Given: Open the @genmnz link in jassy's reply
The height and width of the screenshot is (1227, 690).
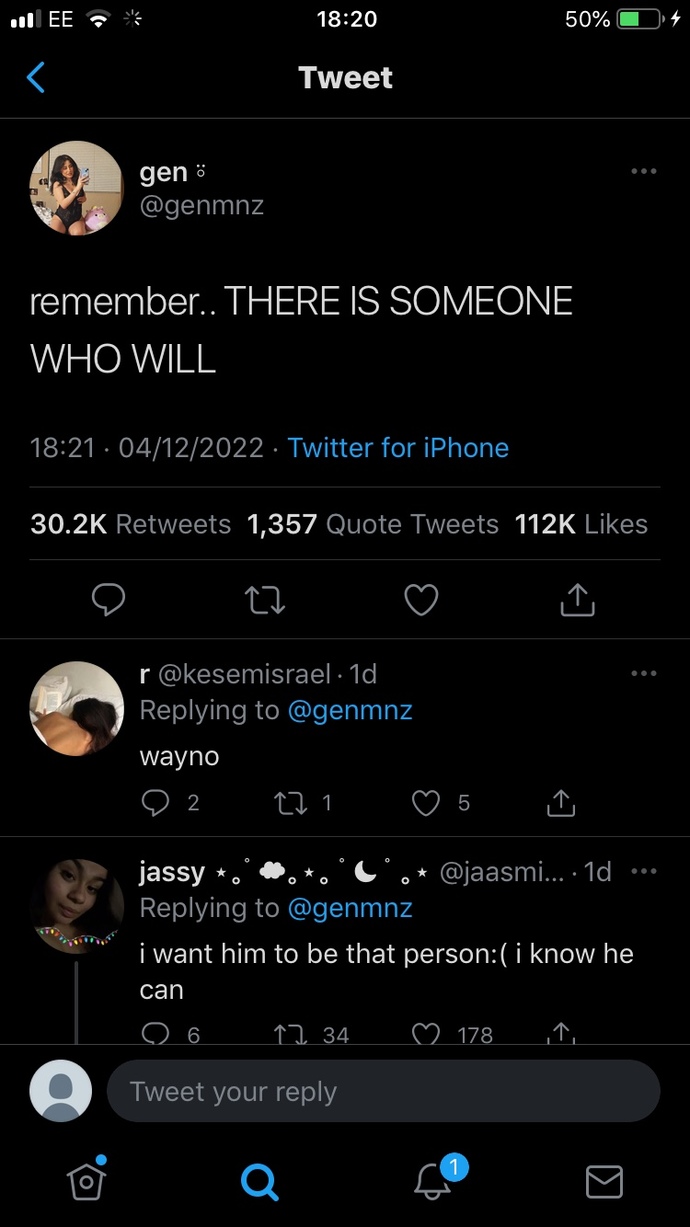Looking at the screenshot, I should coord(350,908).
